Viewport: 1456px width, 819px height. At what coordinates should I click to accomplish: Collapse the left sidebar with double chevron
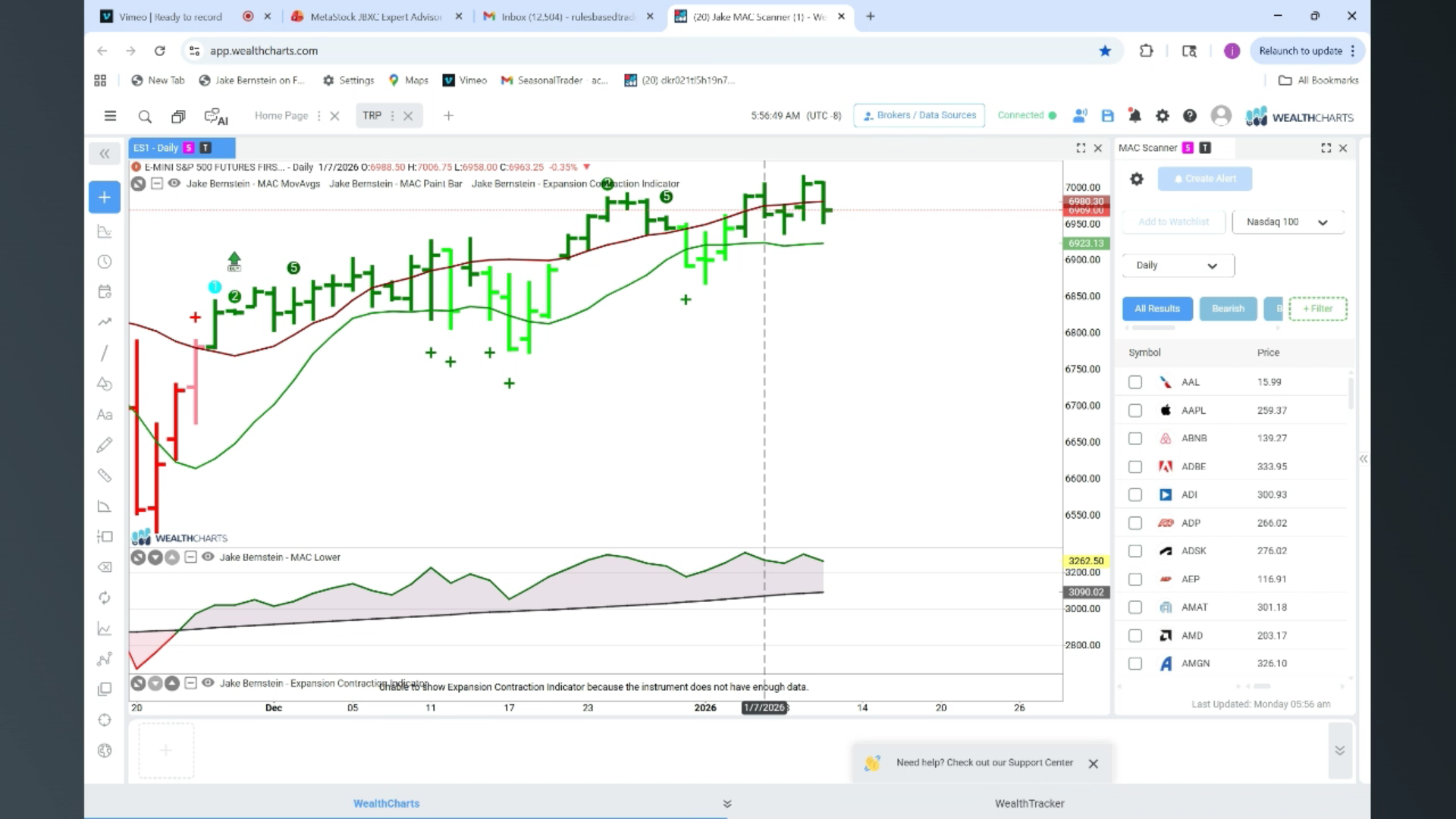pyautogui.click(x=105, y=153)
